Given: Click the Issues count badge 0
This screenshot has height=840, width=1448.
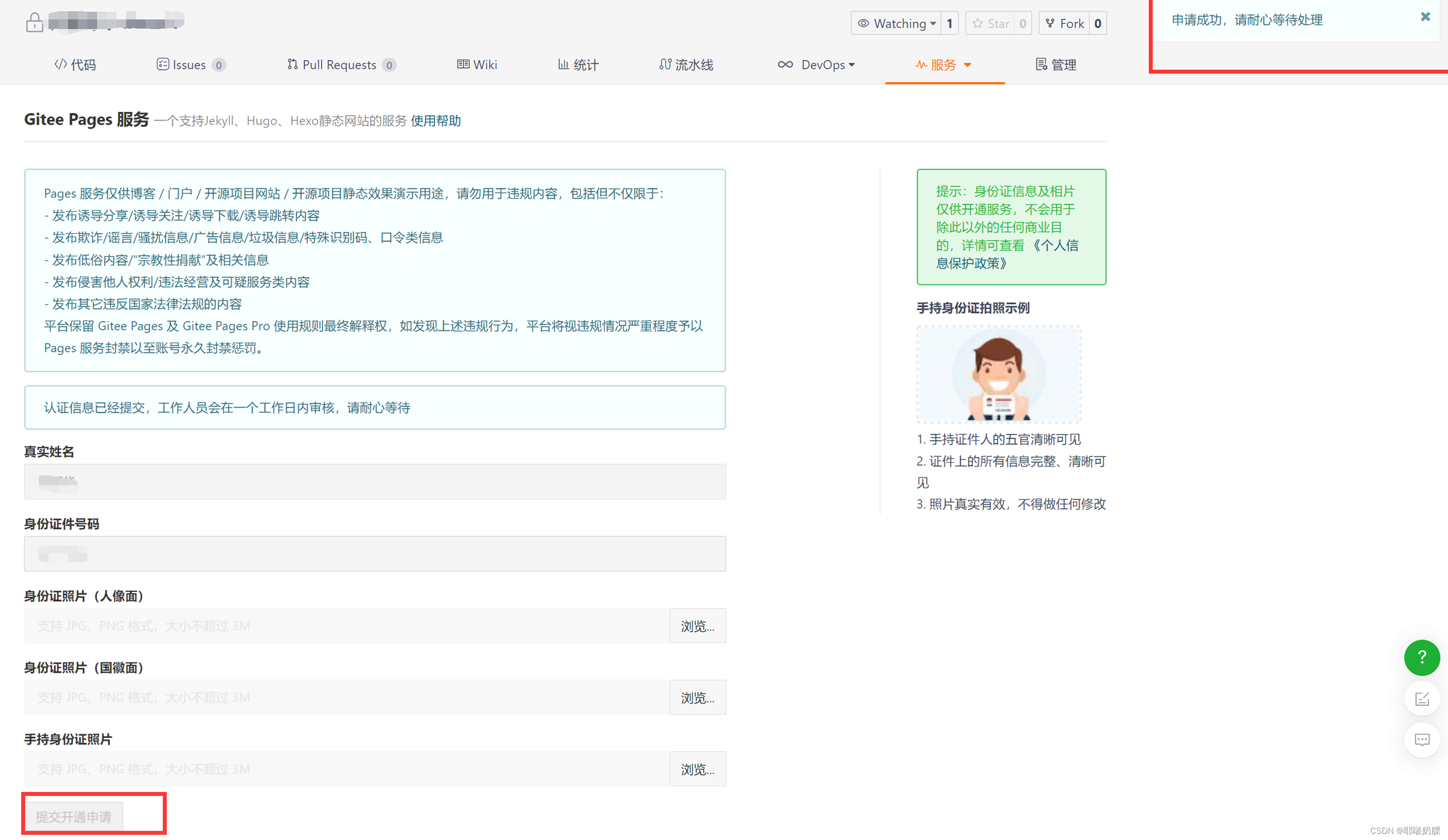Looking at the screenshot, I should tap(219, 65).
